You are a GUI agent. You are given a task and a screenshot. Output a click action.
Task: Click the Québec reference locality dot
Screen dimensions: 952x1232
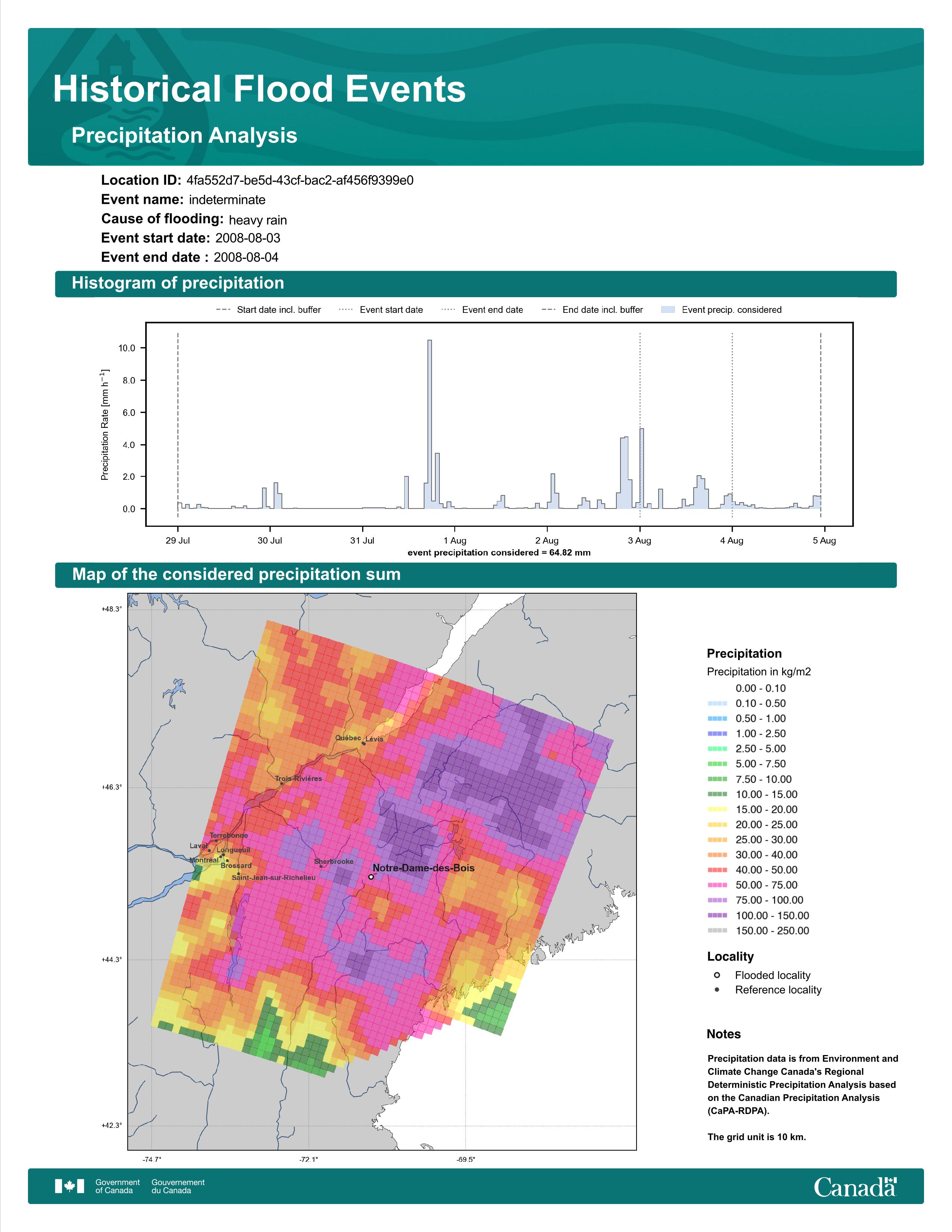pyautogui.click(x=364, y=743)
